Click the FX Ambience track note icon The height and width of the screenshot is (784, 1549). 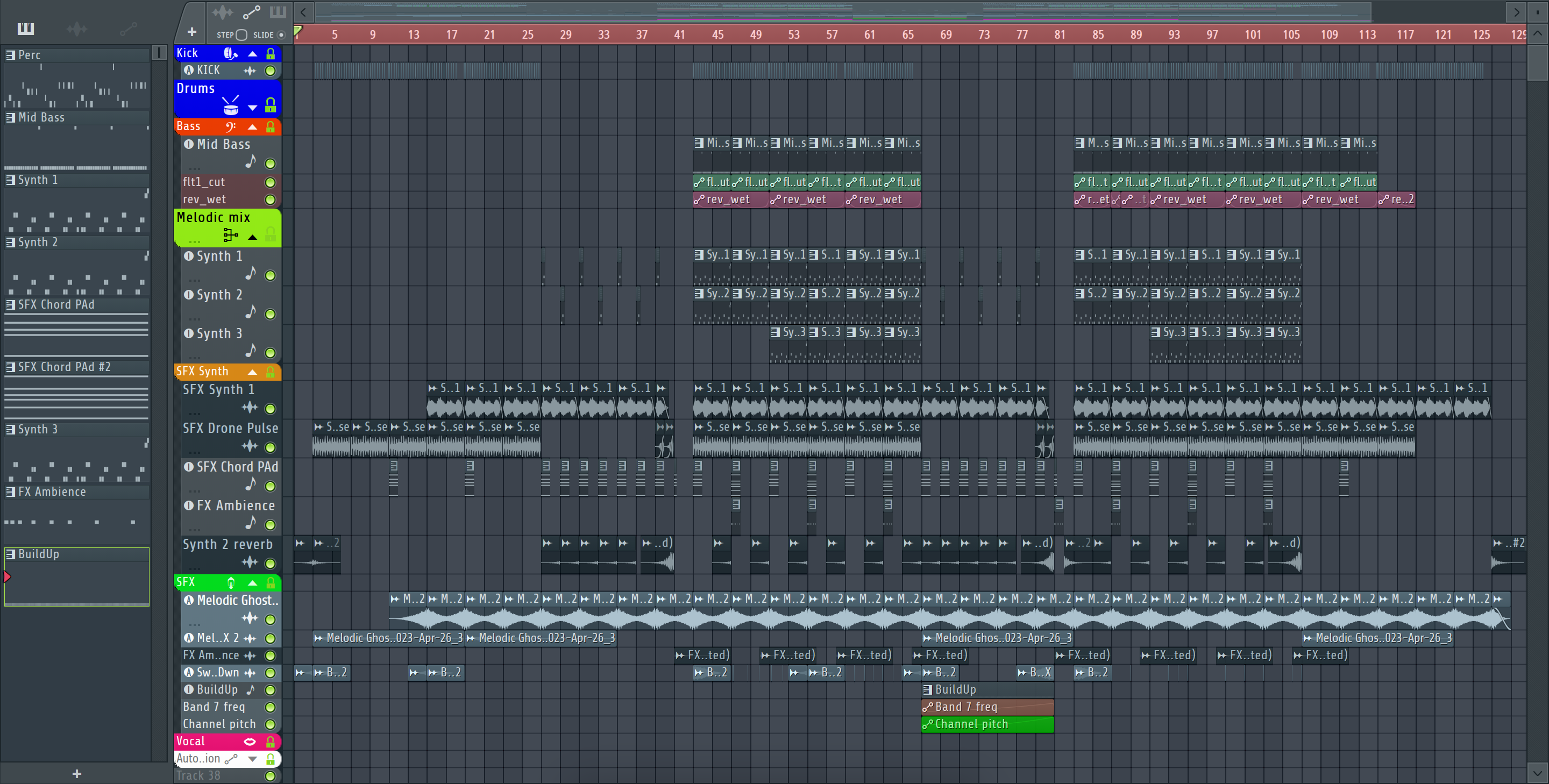click(x=251, y=523)
